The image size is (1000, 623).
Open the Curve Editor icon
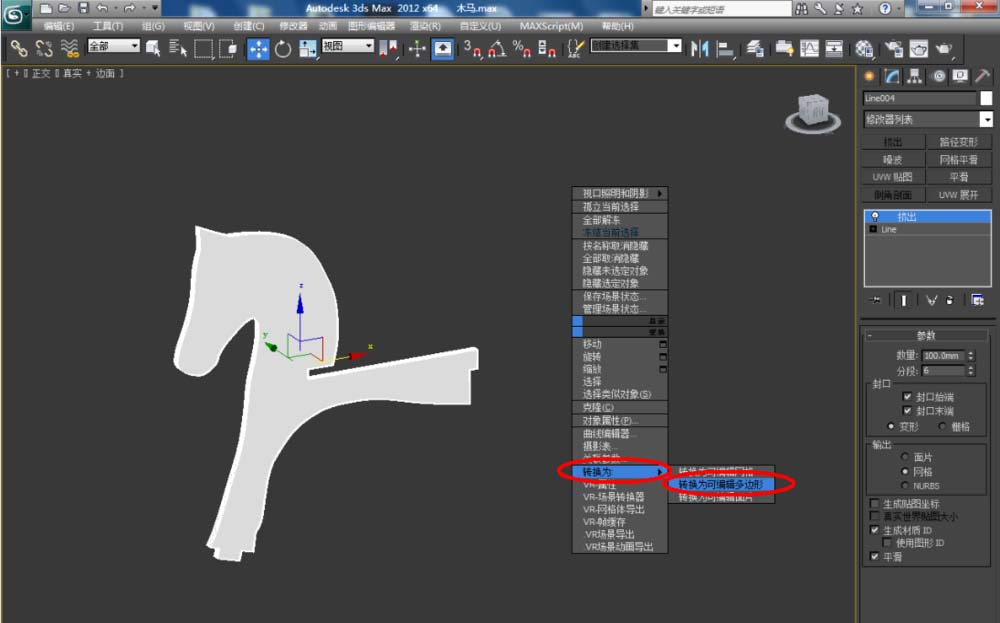pyautogui.click(x=810, y=49)
